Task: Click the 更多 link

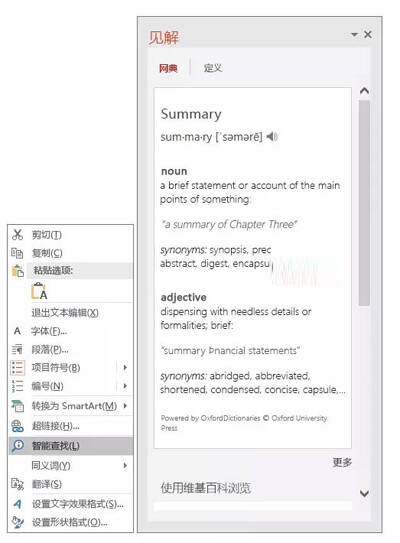Action: (342, 462)
